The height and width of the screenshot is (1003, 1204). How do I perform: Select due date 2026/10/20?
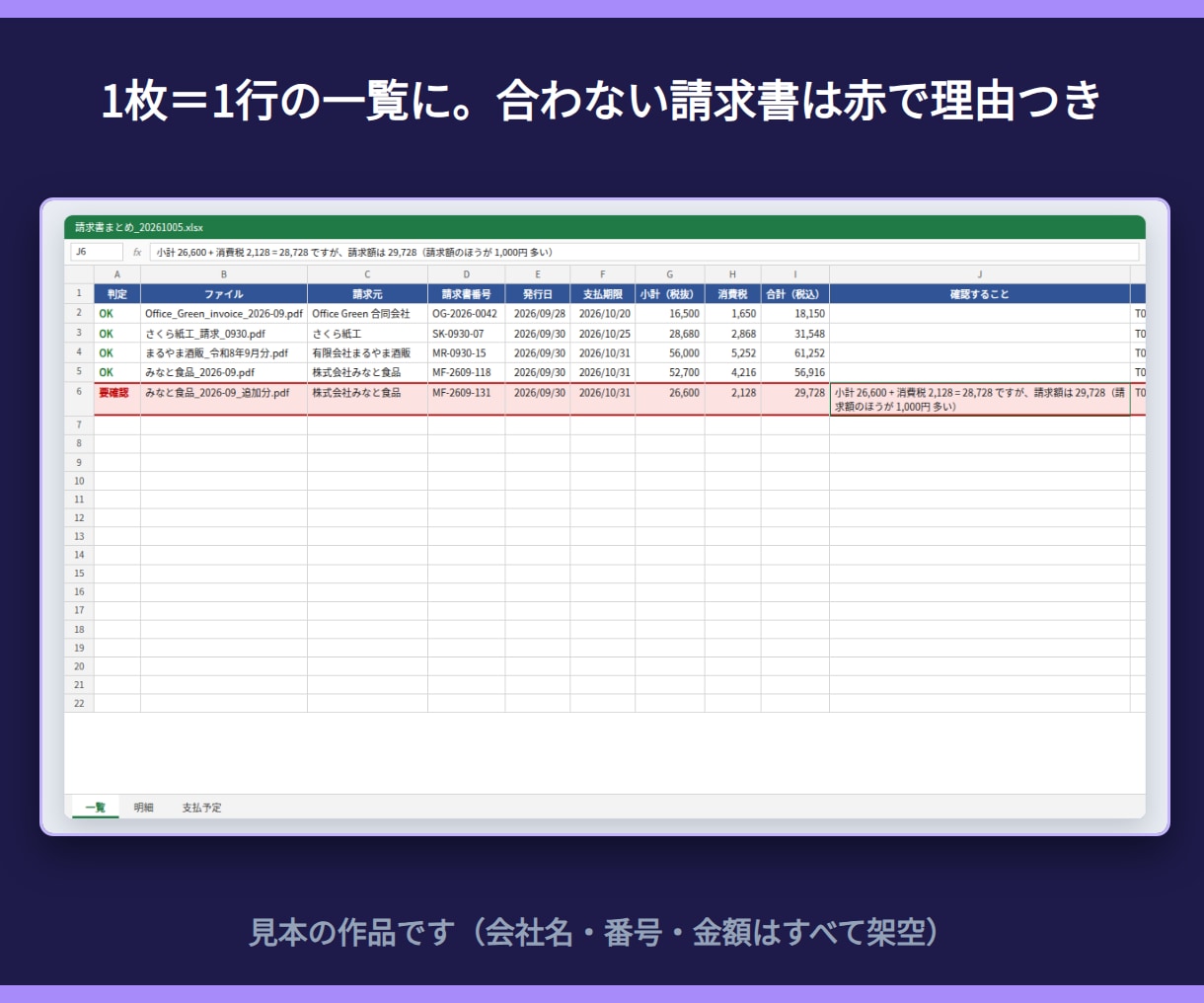coord(603,314)
